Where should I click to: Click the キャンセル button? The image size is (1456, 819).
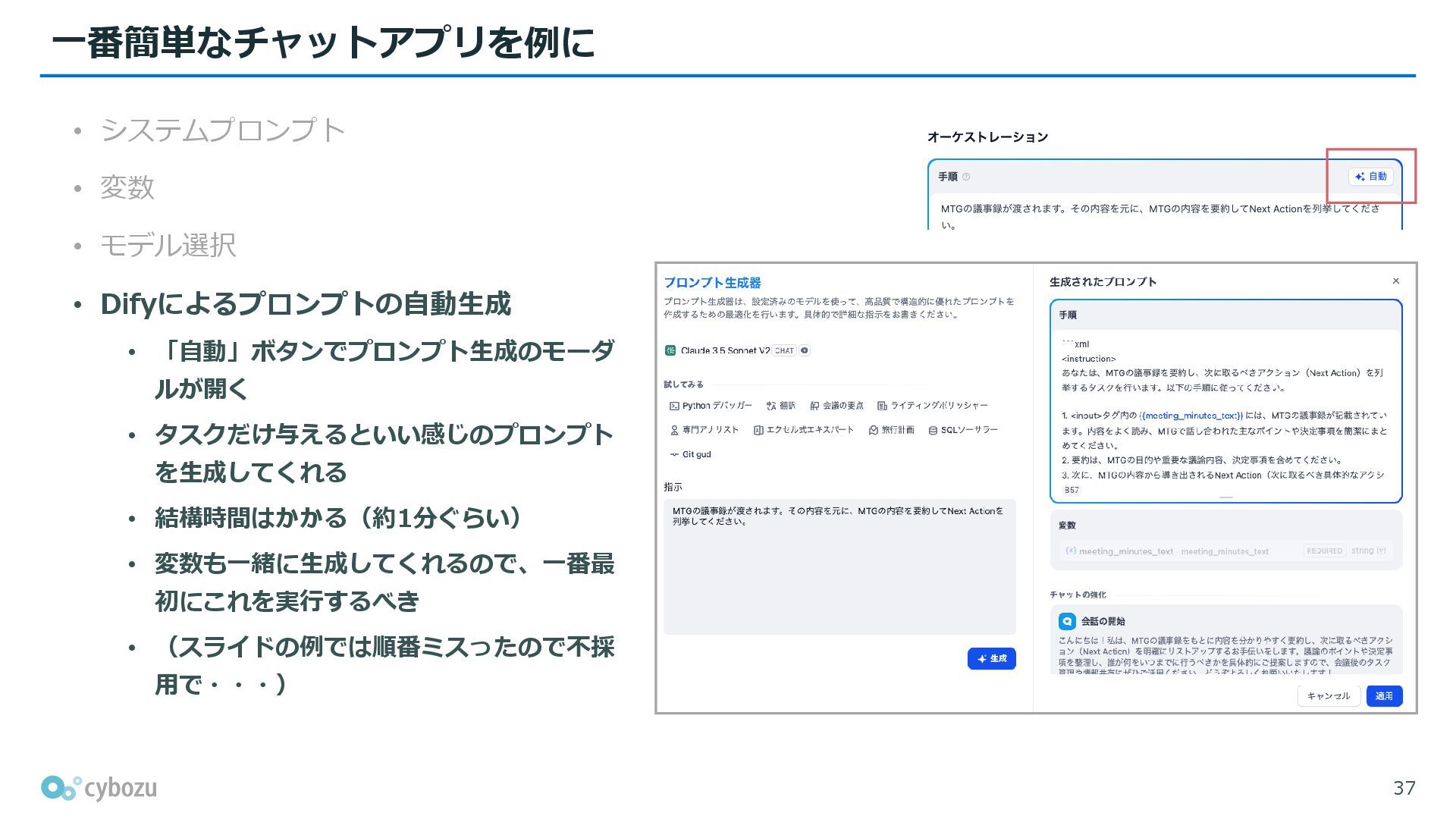tap(1329, 696)
